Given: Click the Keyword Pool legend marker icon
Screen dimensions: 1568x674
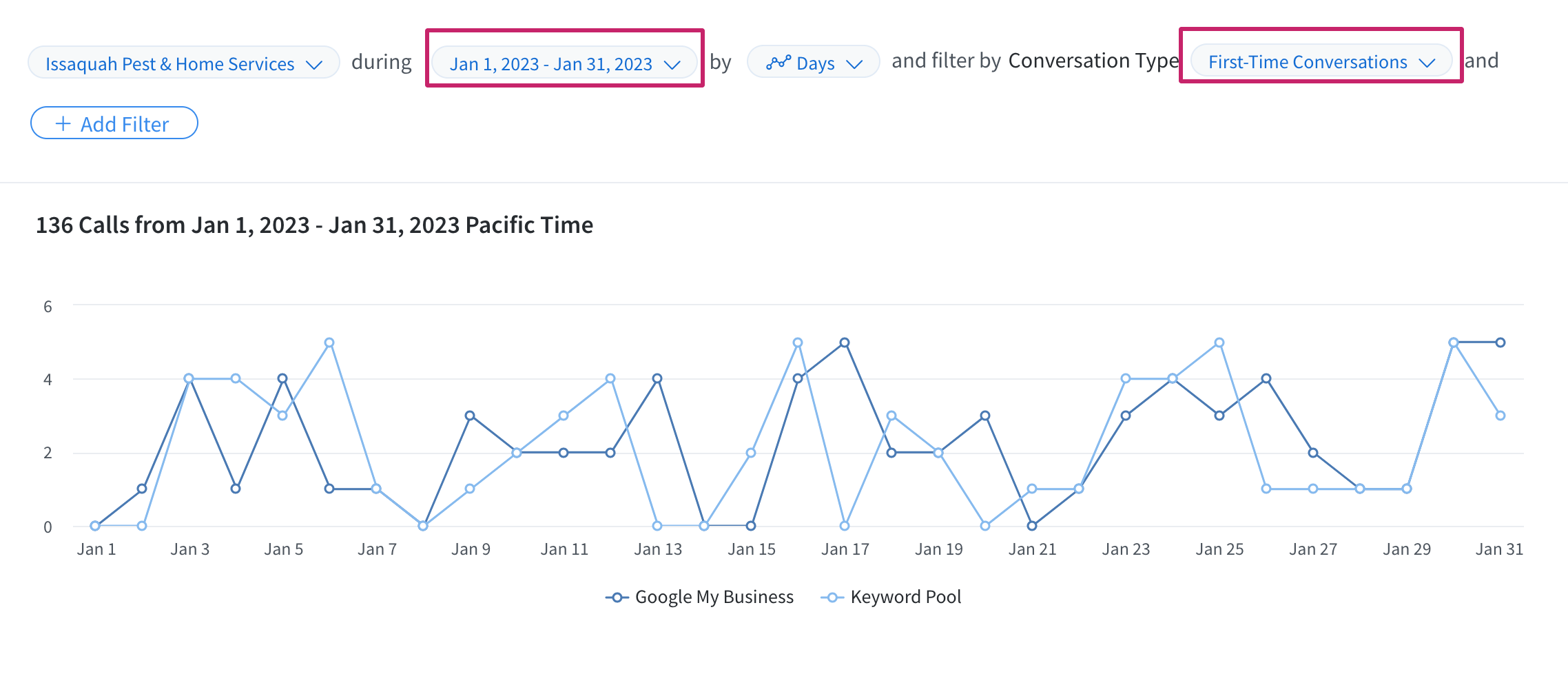Looking at the screenshot, I should tap(832, 598).
